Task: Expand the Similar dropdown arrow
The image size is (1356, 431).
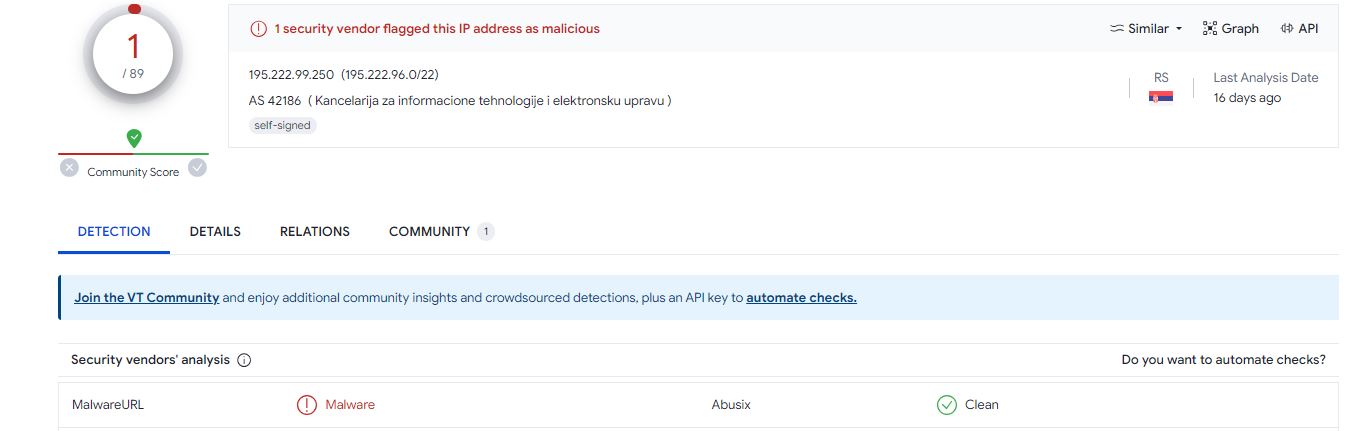Action: click(1179, 29)
